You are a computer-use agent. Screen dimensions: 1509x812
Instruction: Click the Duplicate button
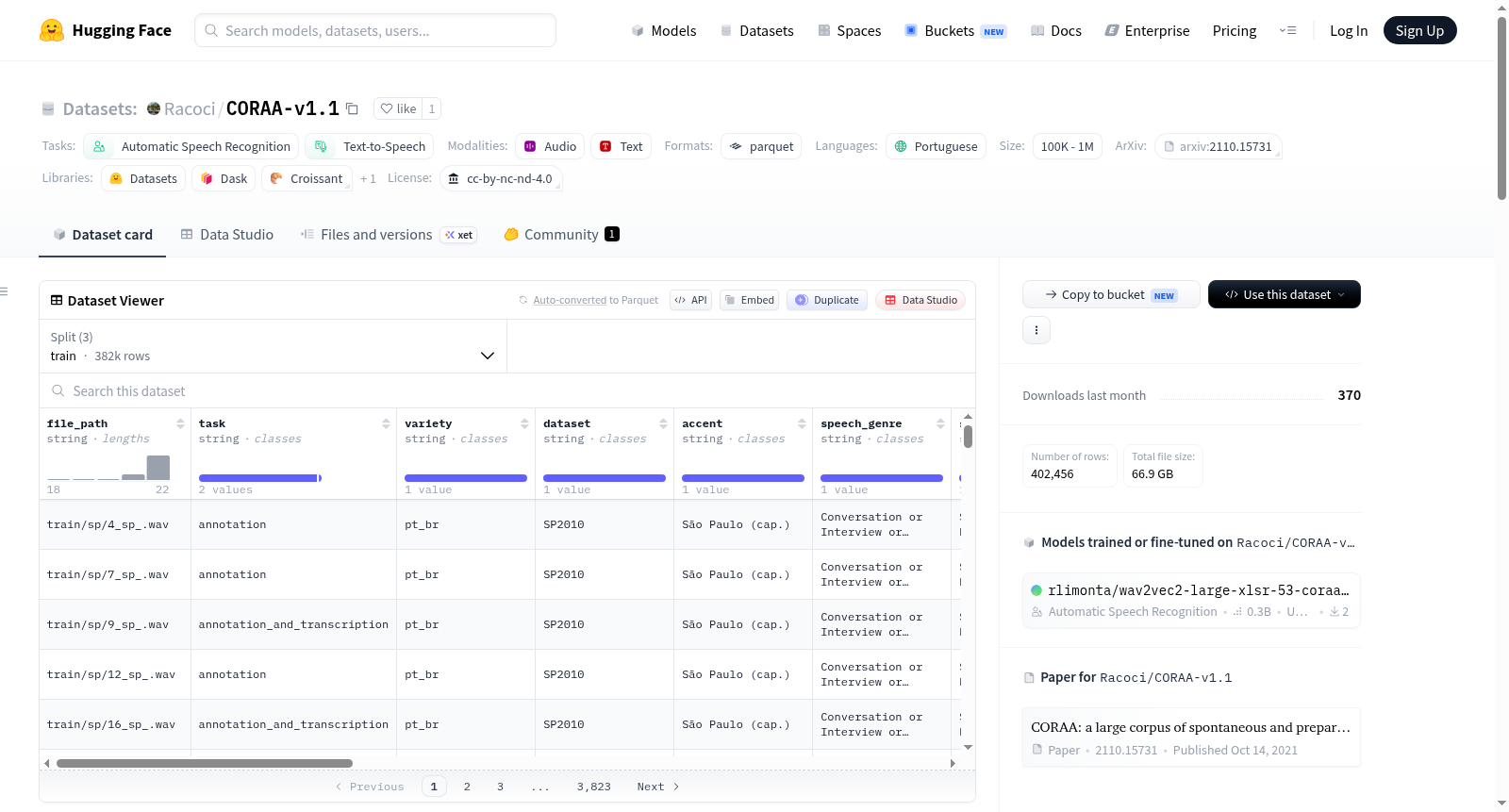tap(827, 300)
